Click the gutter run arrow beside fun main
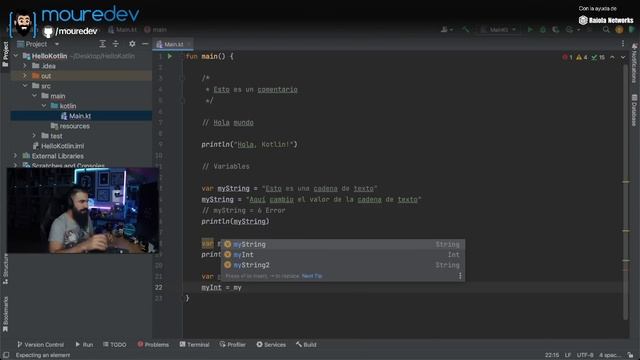 (170, 56)
